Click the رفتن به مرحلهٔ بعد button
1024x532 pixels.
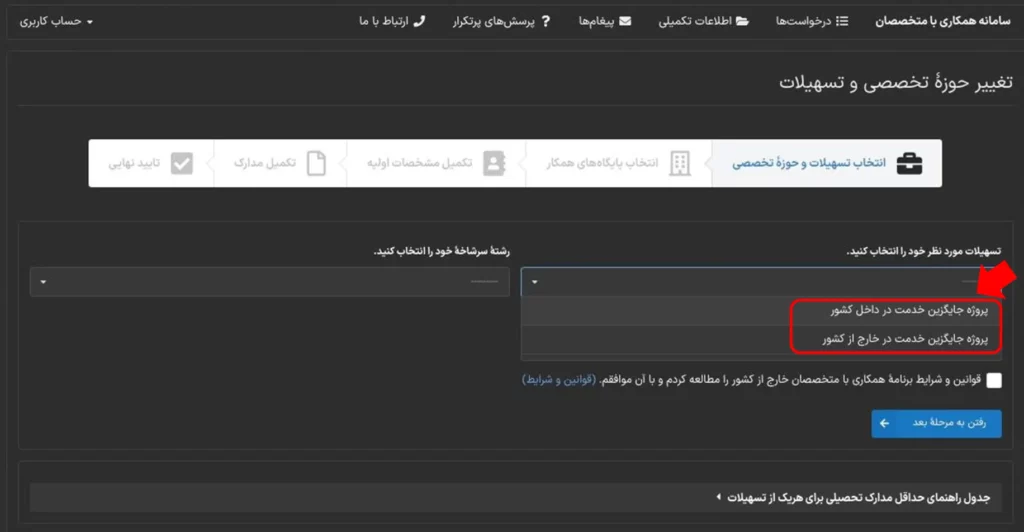tap(936, 424)
